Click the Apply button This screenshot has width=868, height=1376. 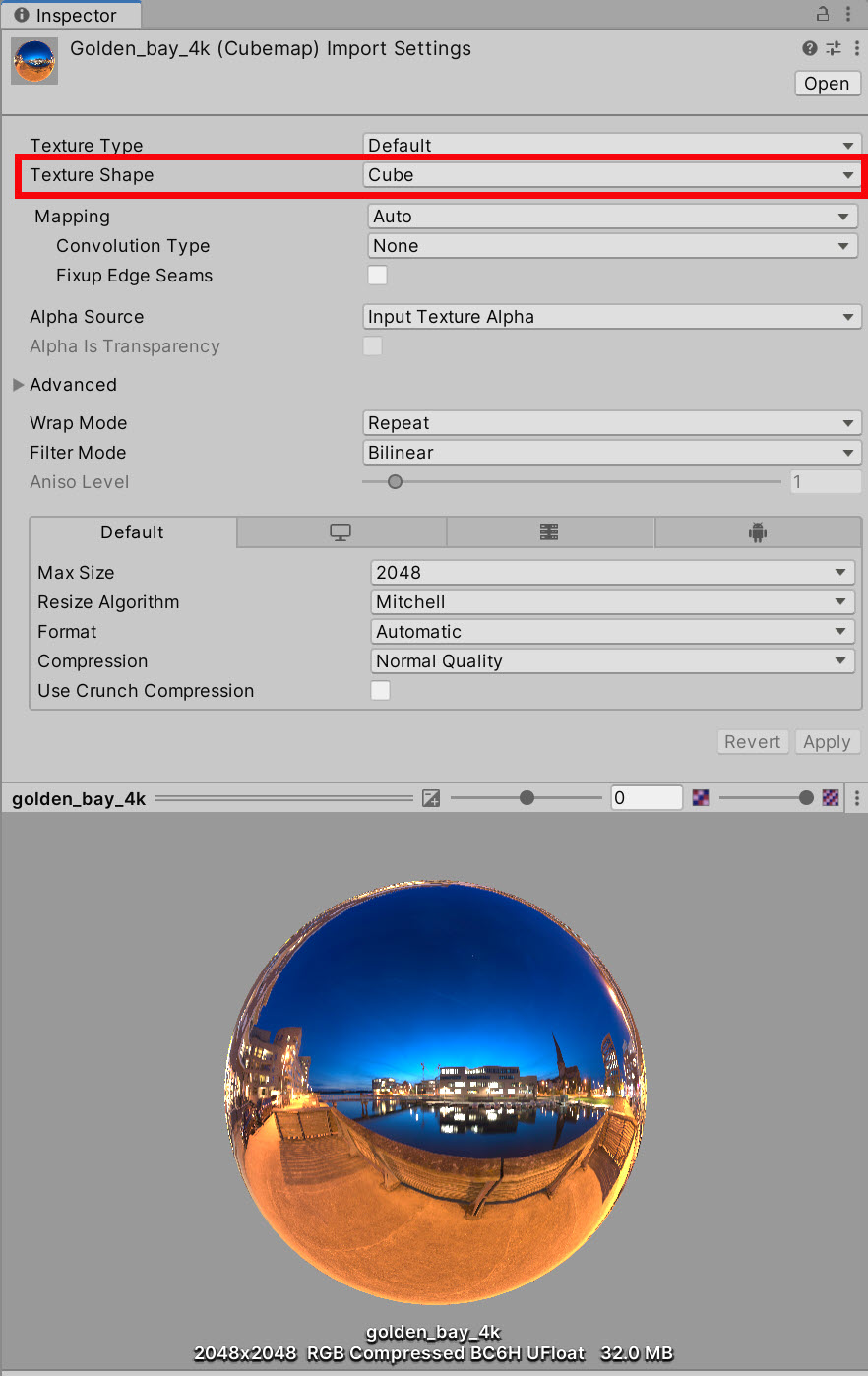coord(827,742)
